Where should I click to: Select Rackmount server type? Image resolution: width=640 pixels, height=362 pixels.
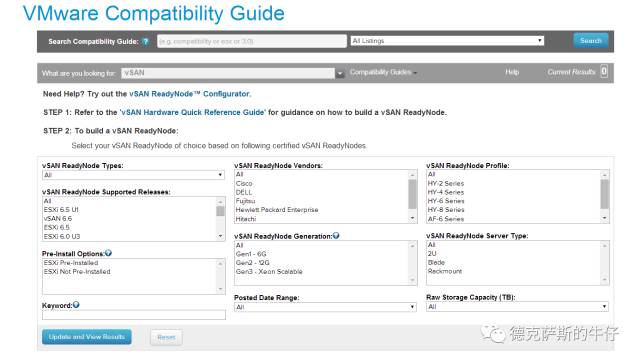445,271
